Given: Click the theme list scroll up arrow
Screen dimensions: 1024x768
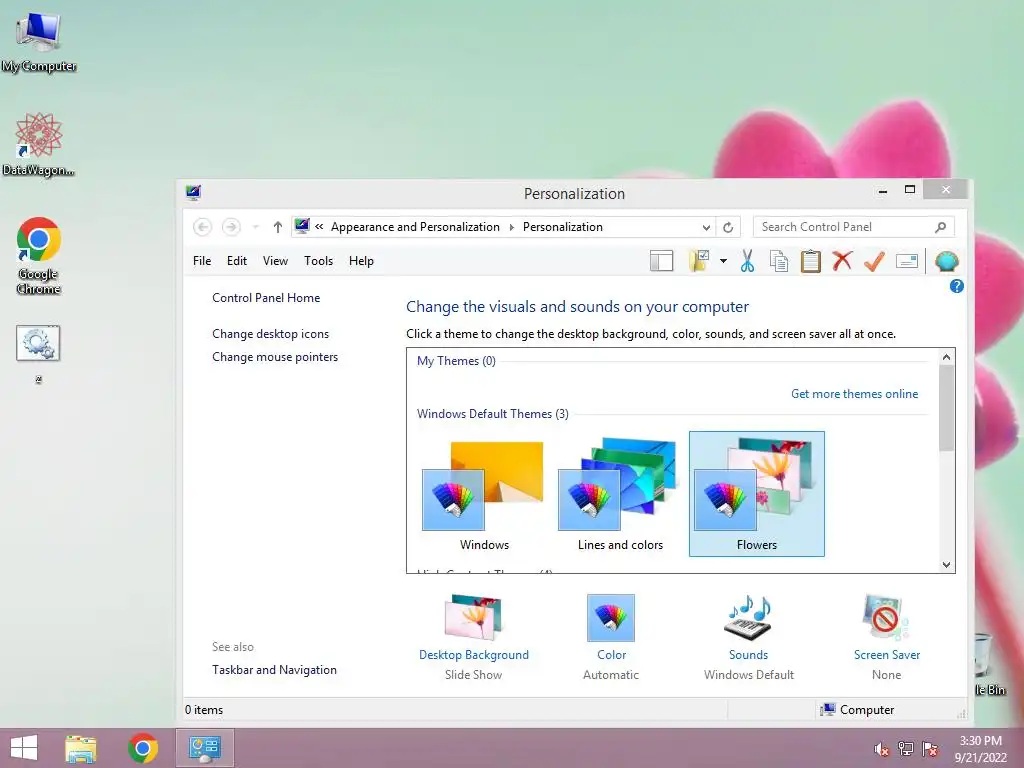Looking at the screenshot, I should 946,357.
